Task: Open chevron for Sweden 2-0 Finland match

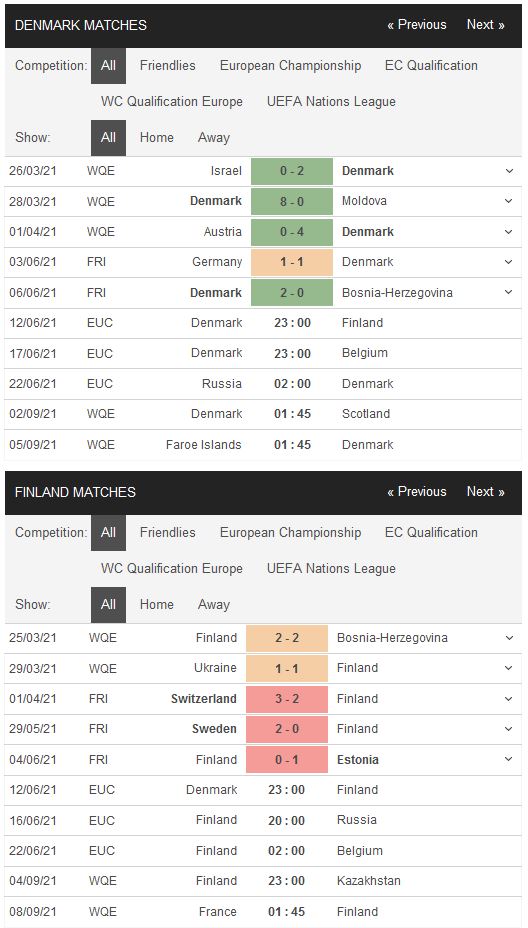Action: point(509,729)
